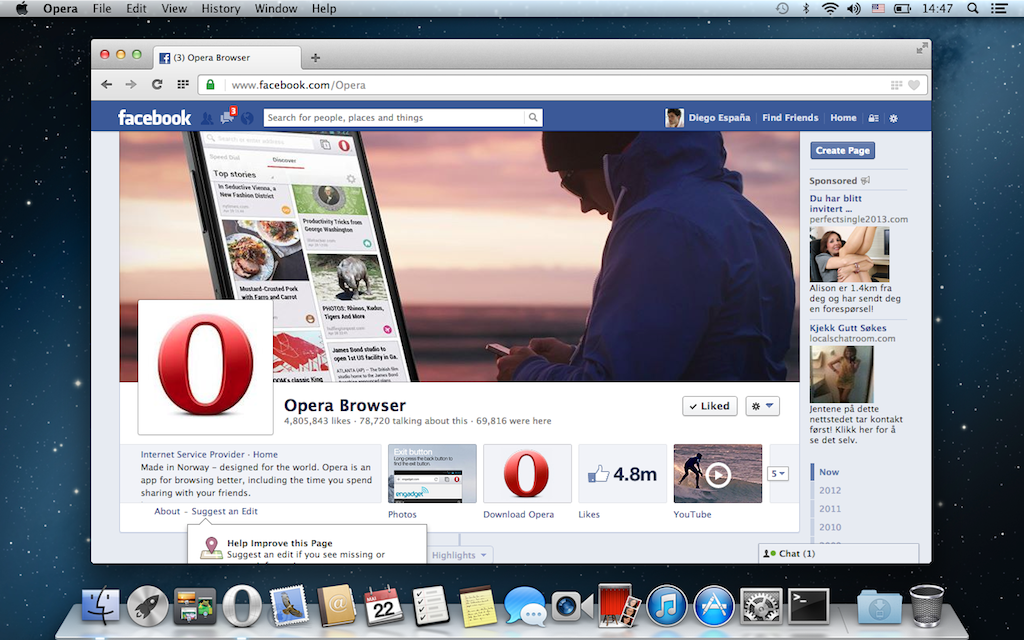Expand page options gear dropdown beside Liked
This screenshot has height=640, width=1024.
click(x=762, y=406)
